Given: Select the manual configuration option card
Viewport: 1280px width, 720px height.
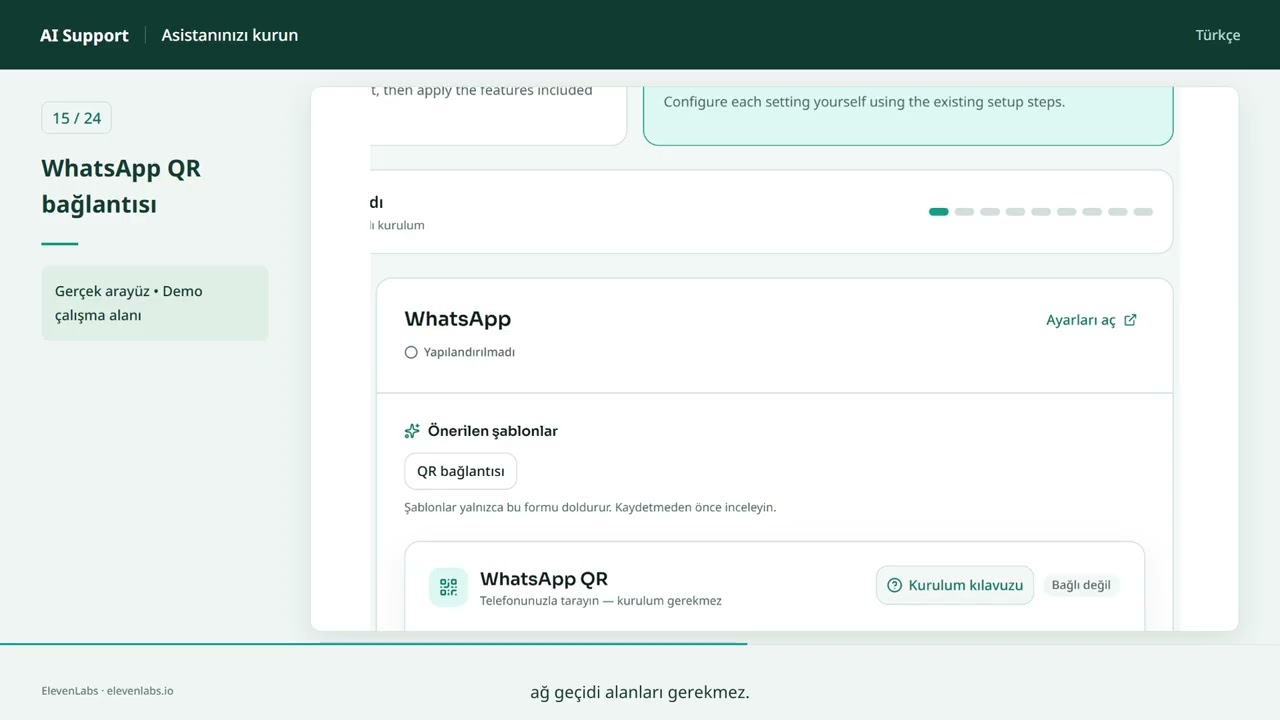Looking at the screenshot, I should pos(908,116).
